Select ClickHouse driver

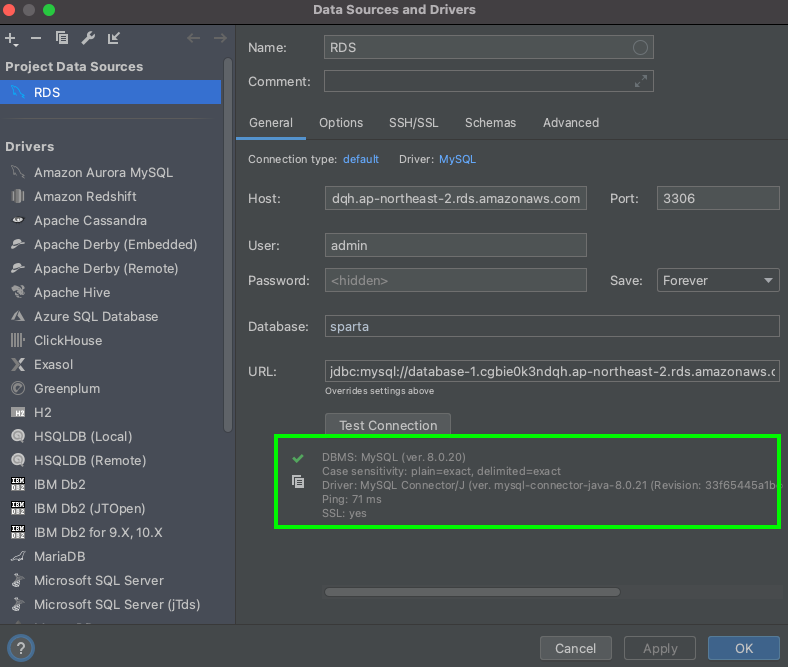click(x=111, y=341)
